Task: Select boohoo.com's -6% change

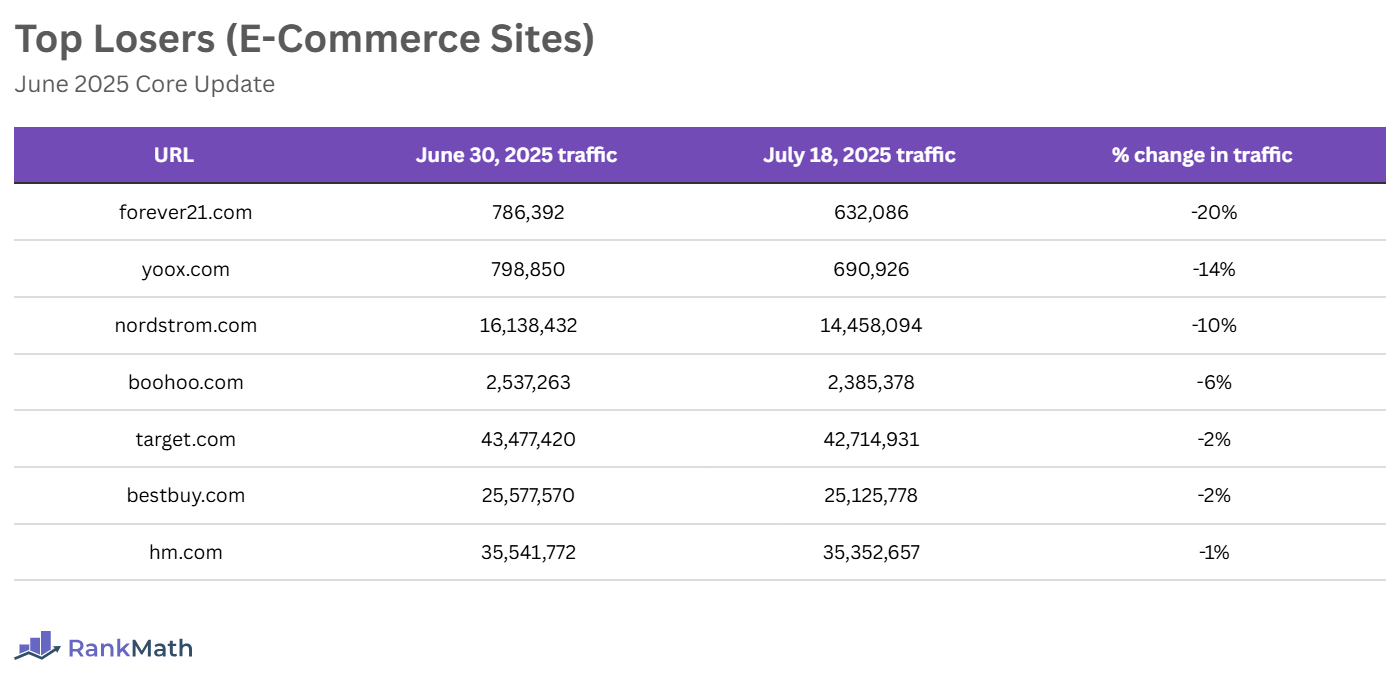Action: 1214,382
